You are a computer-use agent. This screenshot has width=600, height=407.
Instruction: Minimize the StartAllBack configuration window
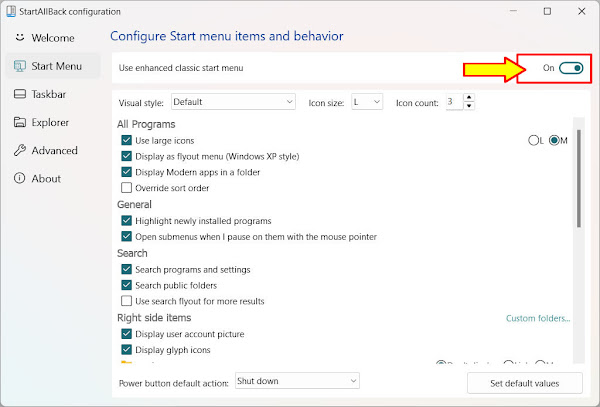513,11
